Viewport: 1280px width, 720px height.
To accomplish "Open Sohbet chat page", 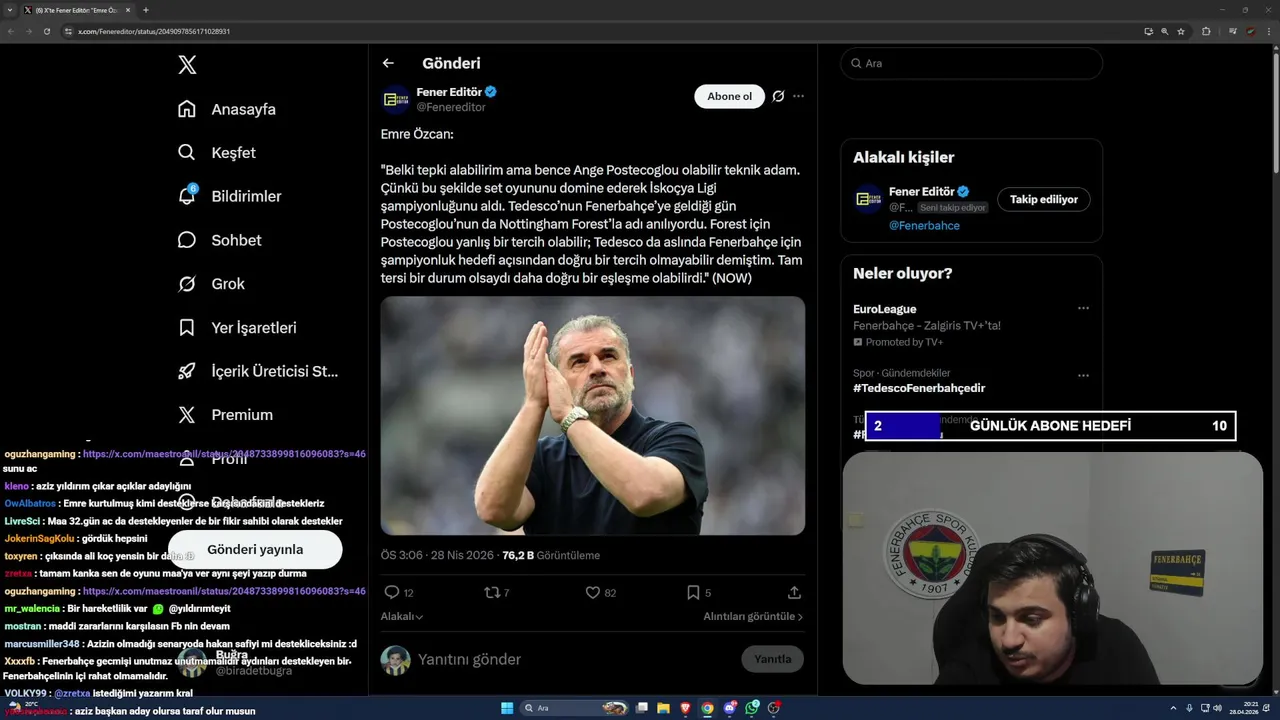I will (219, 240).
